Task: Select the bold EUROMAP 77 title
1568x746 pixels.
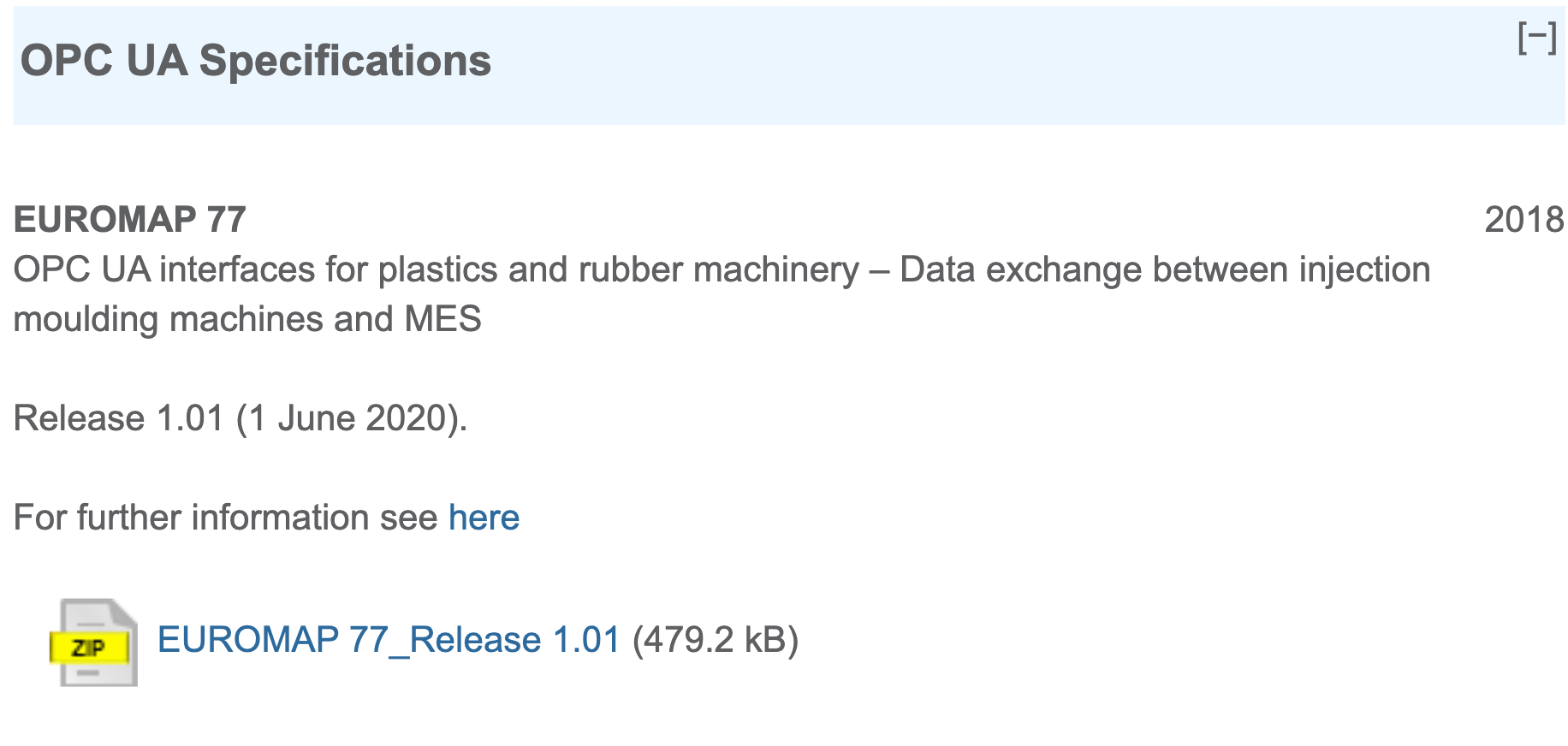Action: [x=130, y=220]
